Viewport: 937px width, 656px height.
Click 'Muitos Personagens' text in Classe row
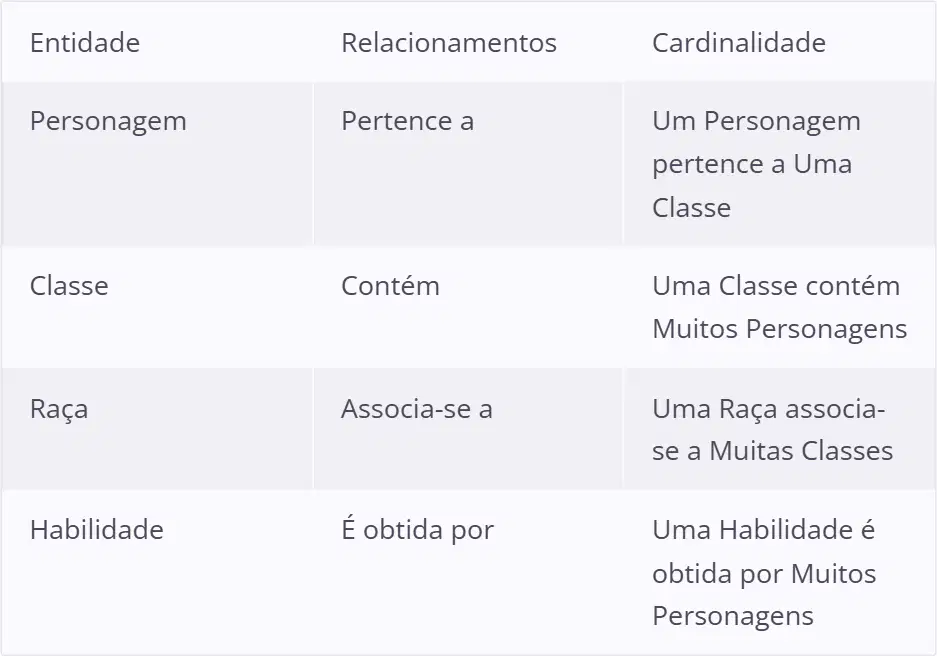point(779,329)
